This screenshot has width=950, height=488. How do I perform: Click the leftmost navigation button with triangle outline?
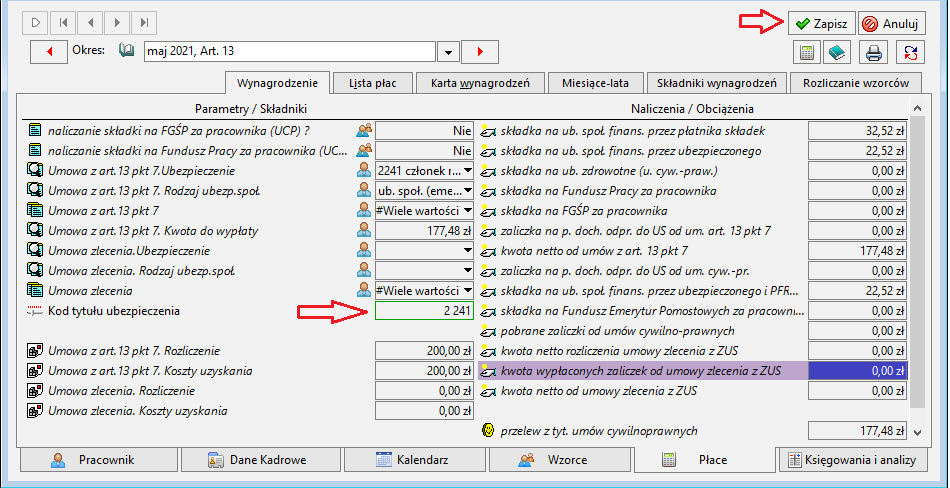tap(36, 23)
